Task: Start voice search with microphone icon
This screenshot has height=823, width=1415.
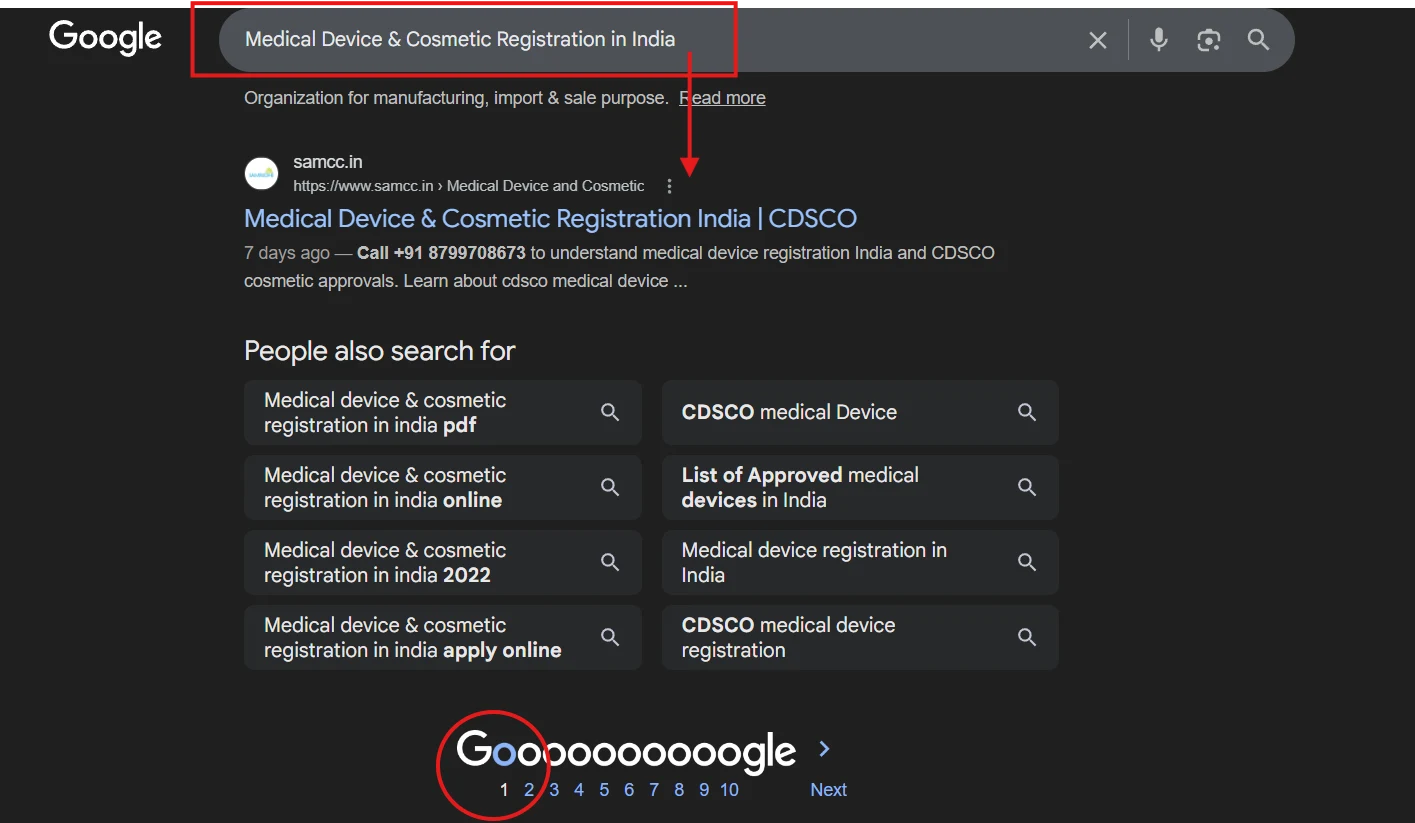Action: click(x=1158, y=40)
